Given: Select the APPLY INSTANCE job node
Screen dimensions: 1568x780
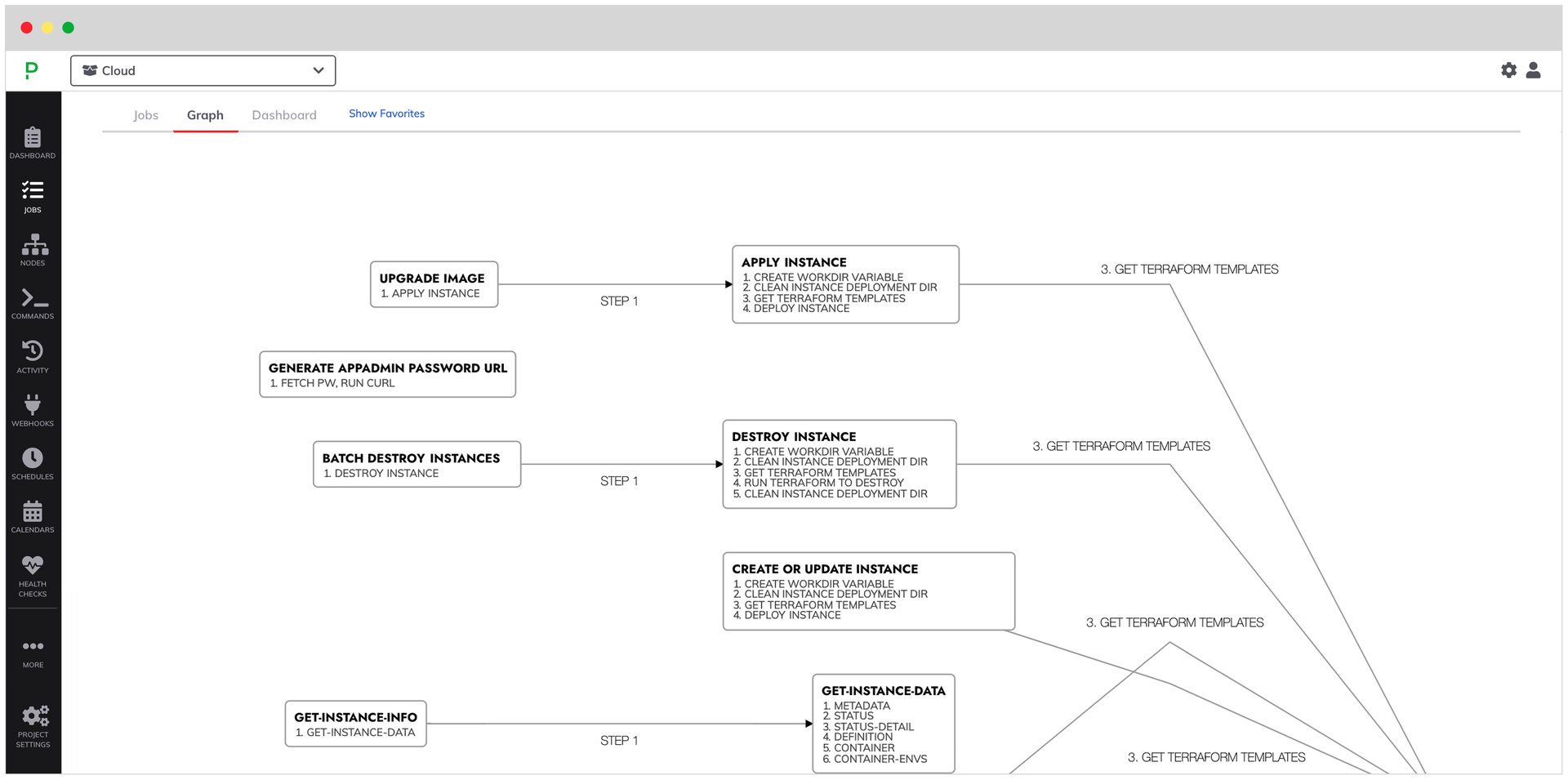Looking at the screenshot, I should [846, 283].
